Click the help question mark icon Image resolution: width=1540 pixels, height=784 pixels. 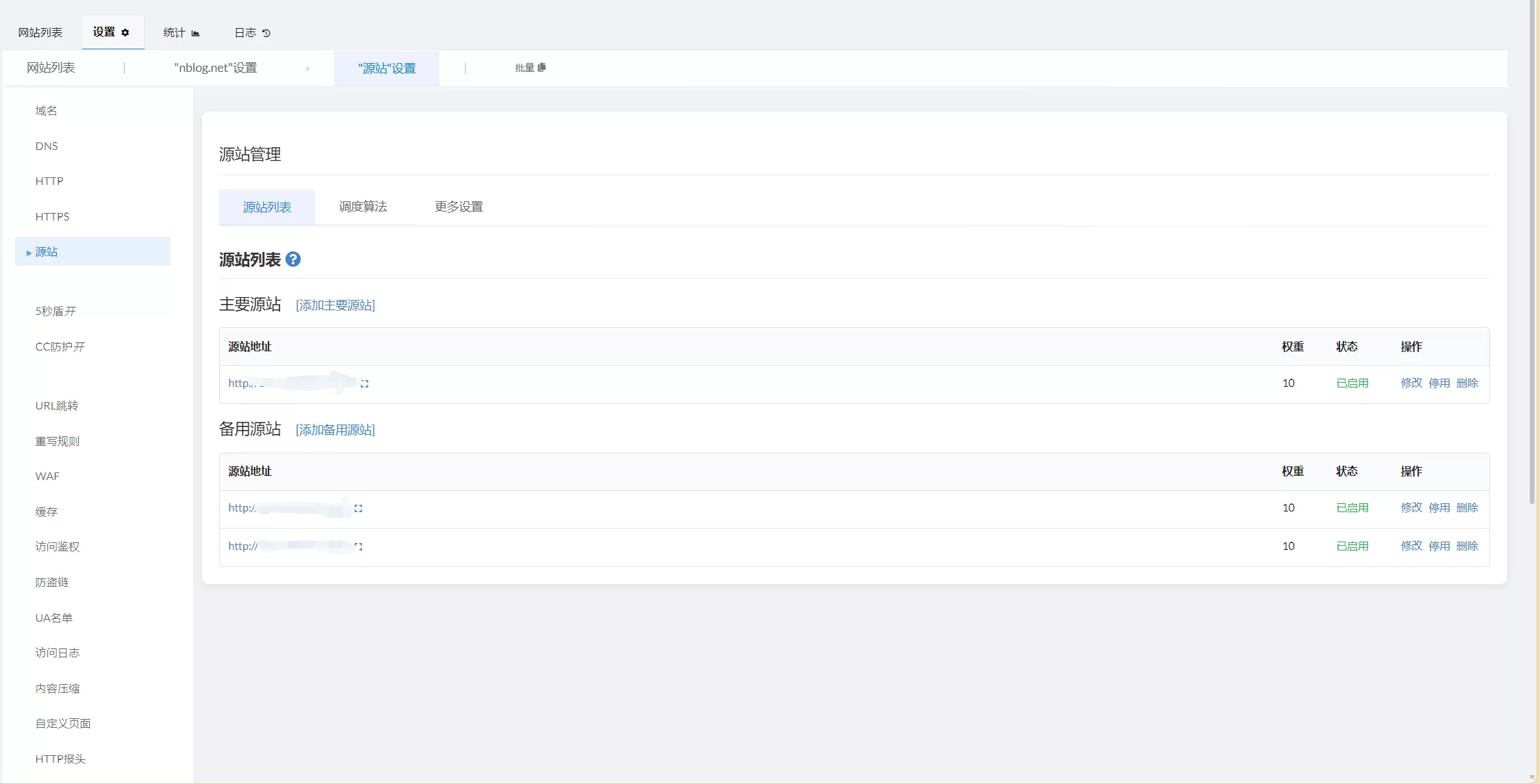293,260
